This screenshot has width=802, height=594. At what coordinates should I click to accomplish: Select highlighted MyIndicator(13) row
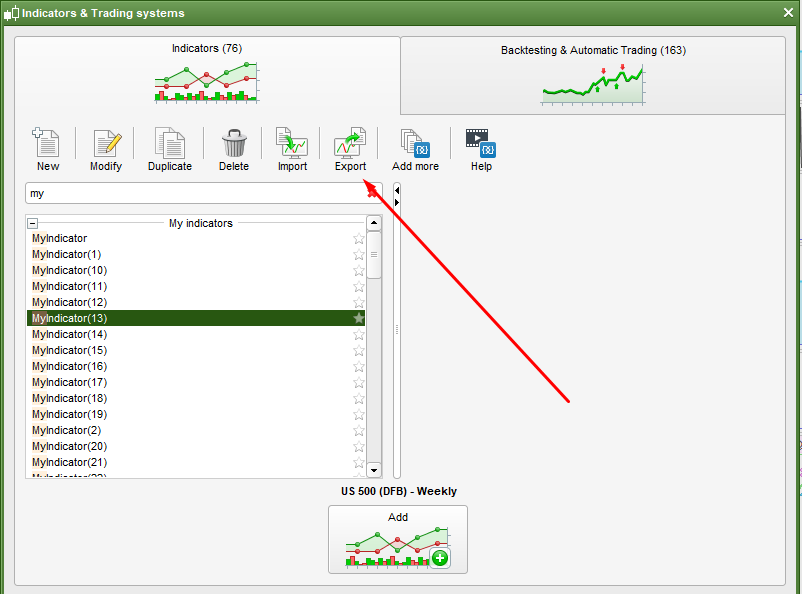click(196, 318)
